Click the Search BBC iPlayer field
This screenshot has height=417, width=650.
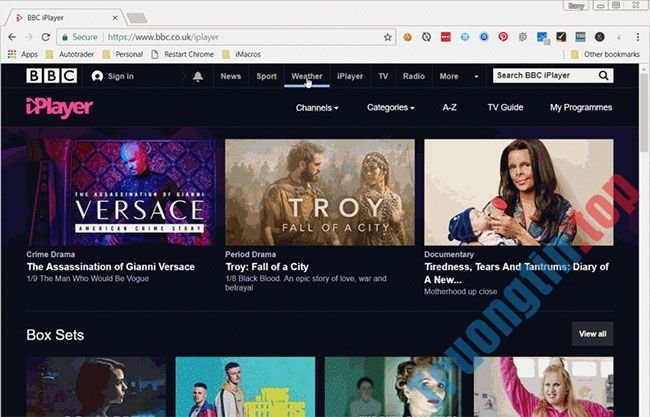pos(545,76)
